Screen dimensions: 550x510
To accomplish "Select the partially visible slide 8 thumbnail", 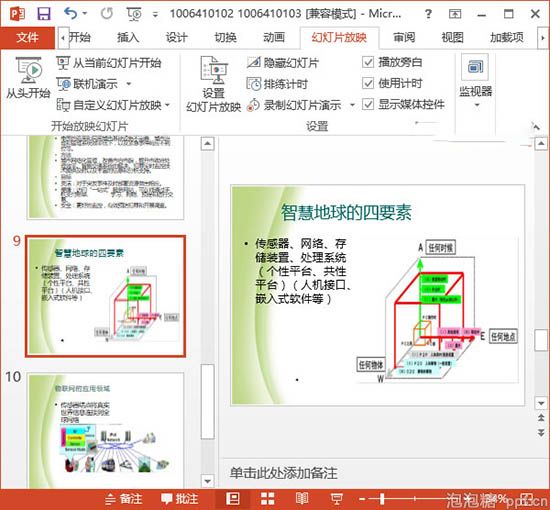I will tap(106, 177).
